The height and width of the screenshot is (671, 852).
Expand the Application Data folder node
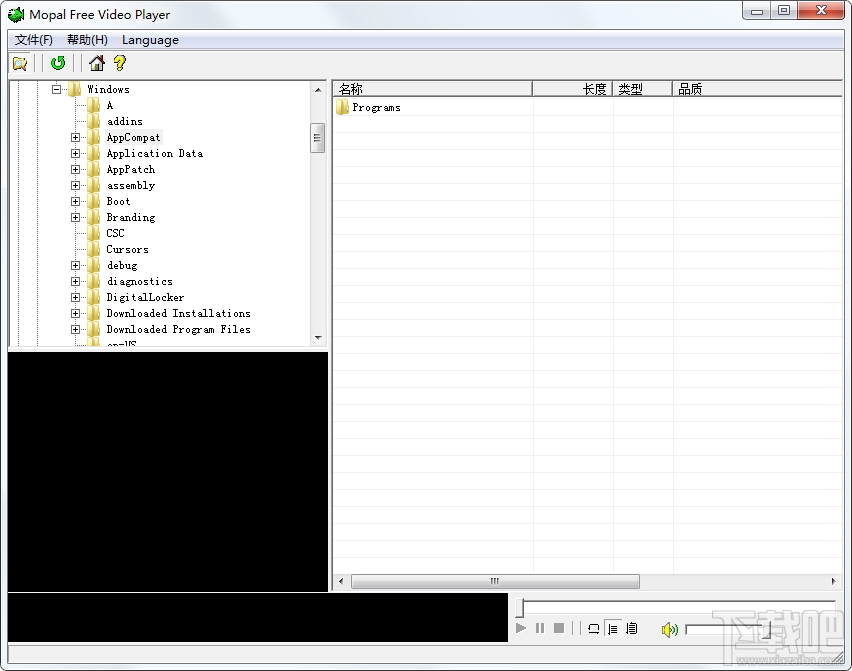pyautogui.click(x=76, y=153)
